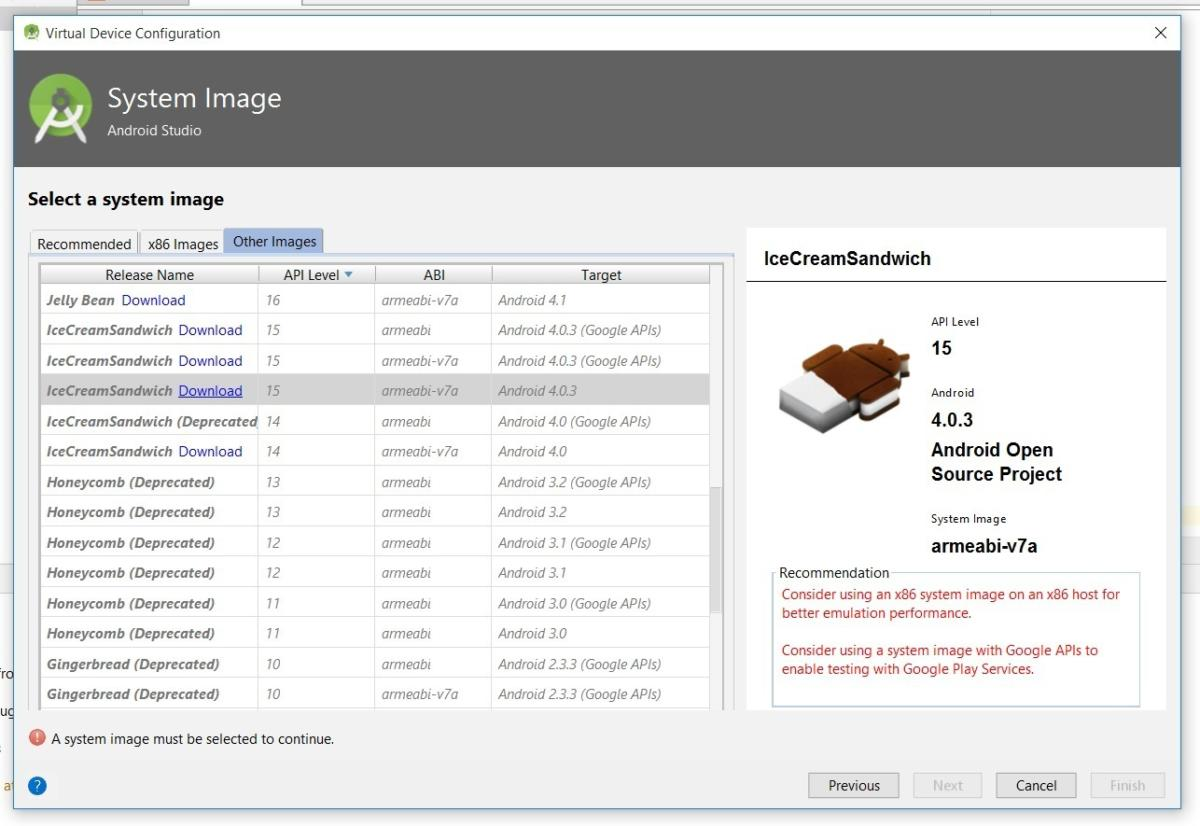Click the x86 system image recommendation text
This screenshot has height=826, width=1200.
tap(950, 603)
